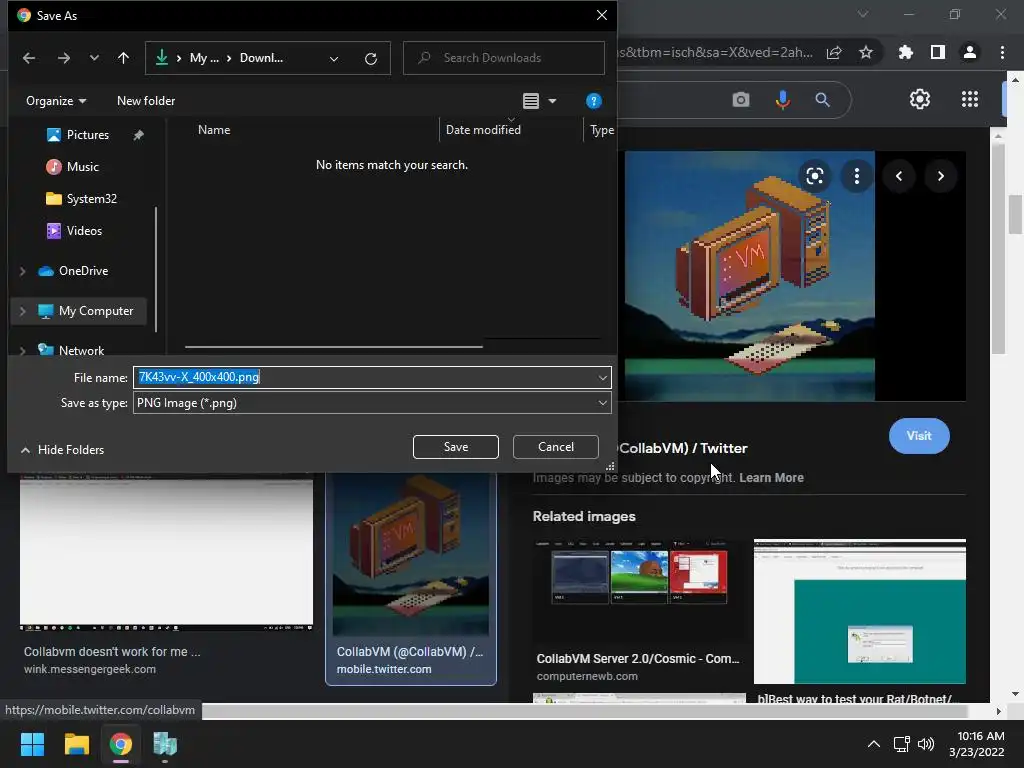
Task: Click the Visit button
Action: pyautogui.click(x=919, y=436)
